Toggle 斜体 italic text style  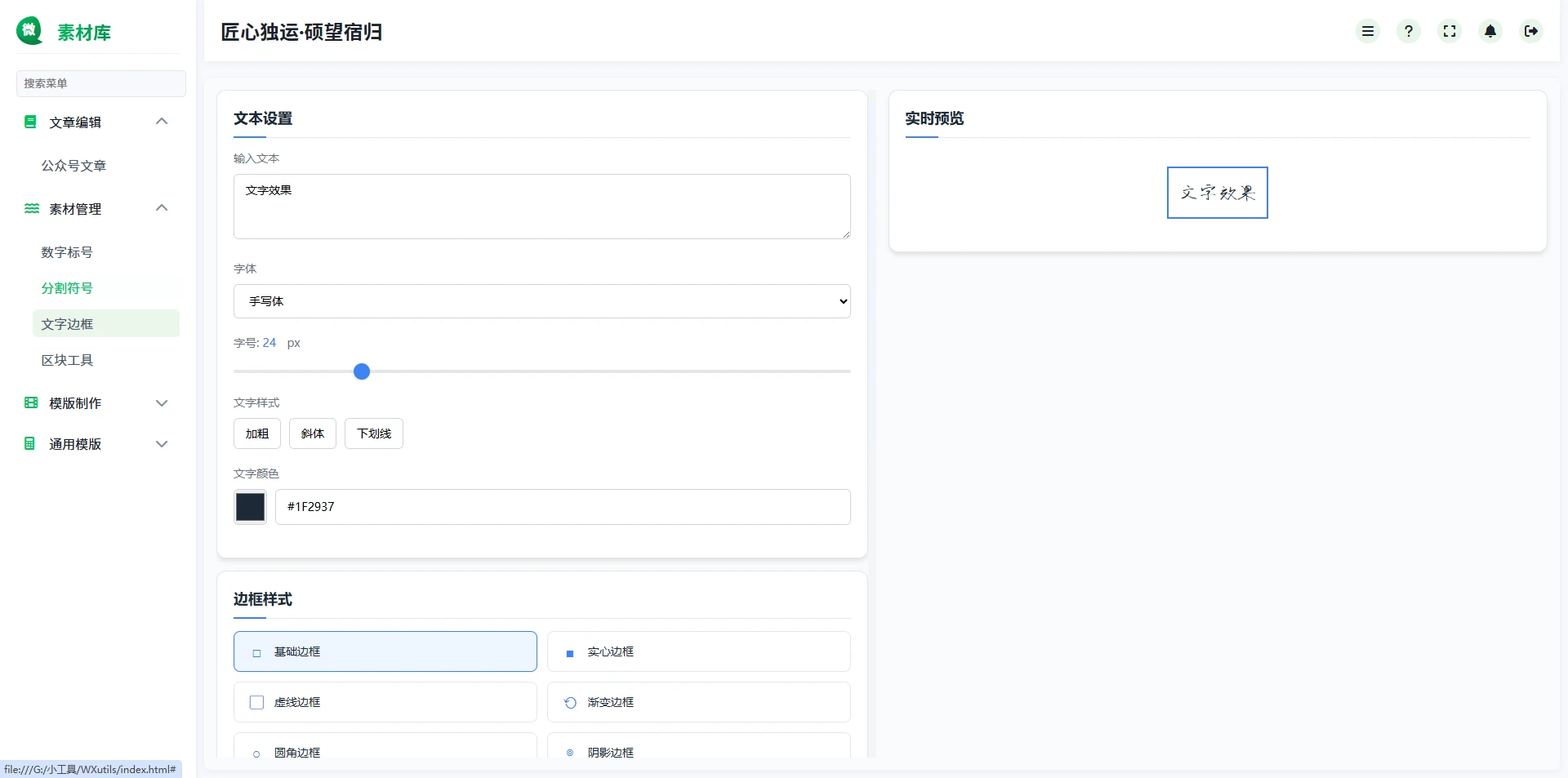point(313,433)
